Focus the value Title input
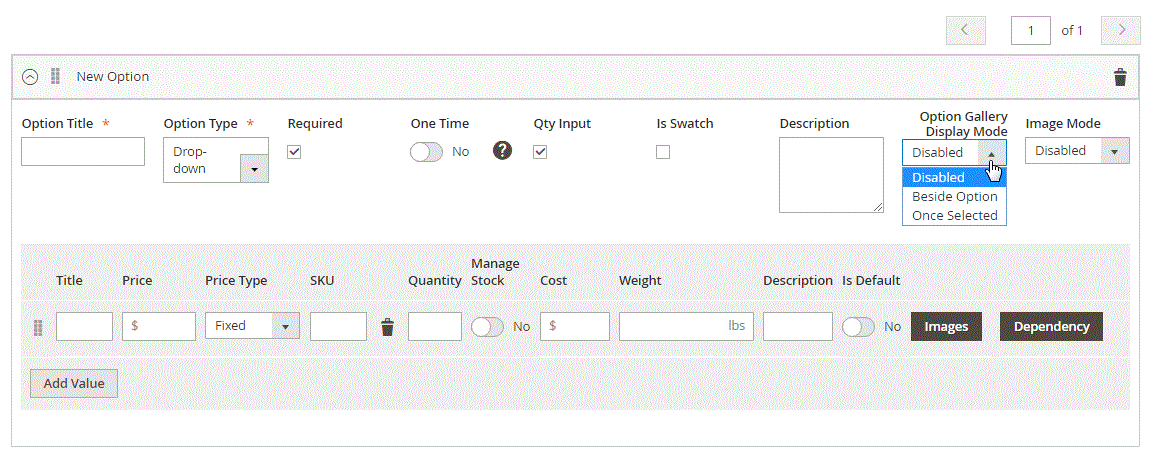Viewport: 1150px width, 453px height. click(84, 326)
